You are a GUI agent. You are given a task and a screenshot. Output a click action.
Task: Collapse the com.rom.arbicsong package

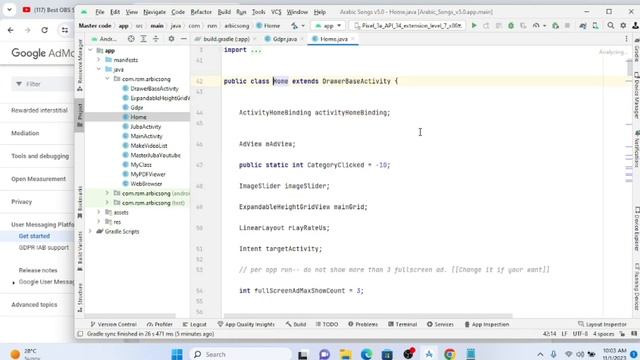click(107, 79)
